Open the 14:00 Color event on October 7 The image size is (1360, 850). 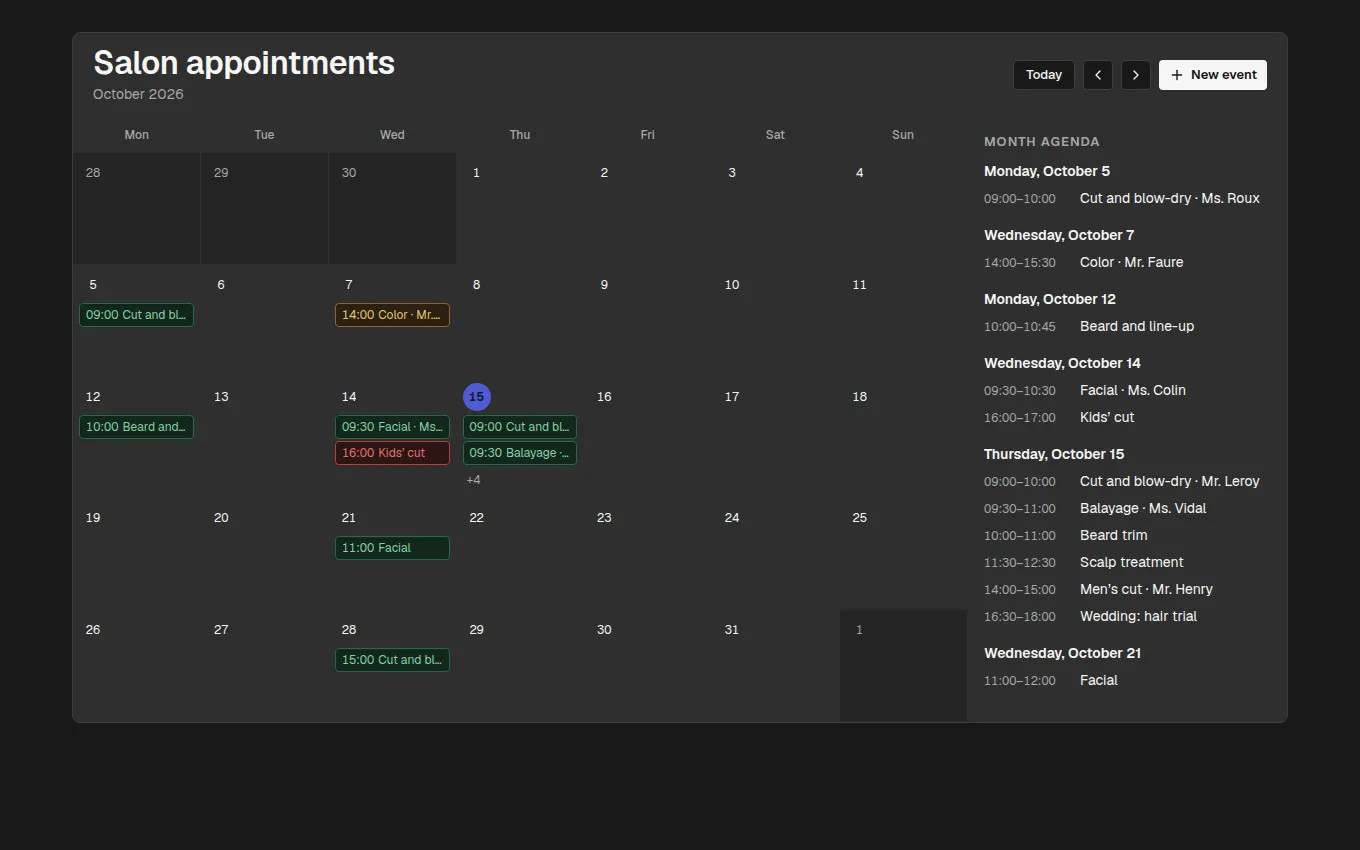point(392,315)
